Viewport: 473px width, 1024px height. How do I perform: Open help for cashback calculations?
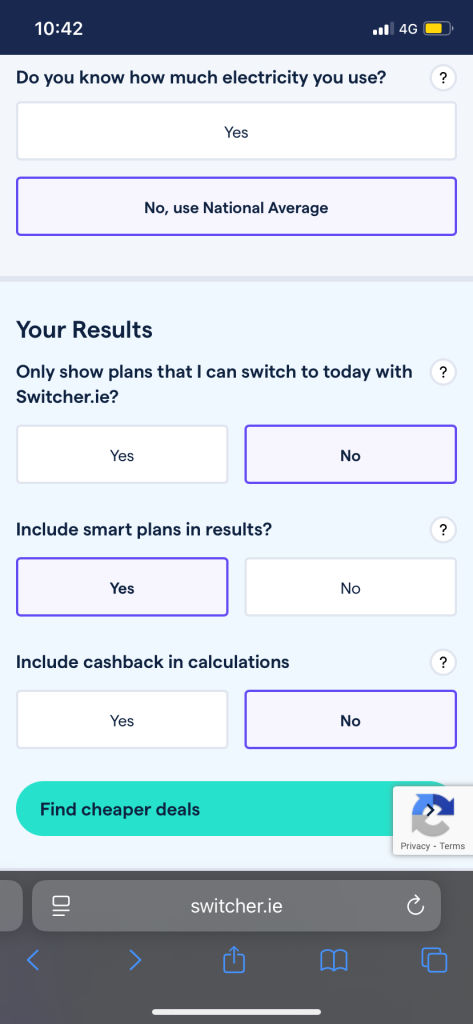point(443,663)
